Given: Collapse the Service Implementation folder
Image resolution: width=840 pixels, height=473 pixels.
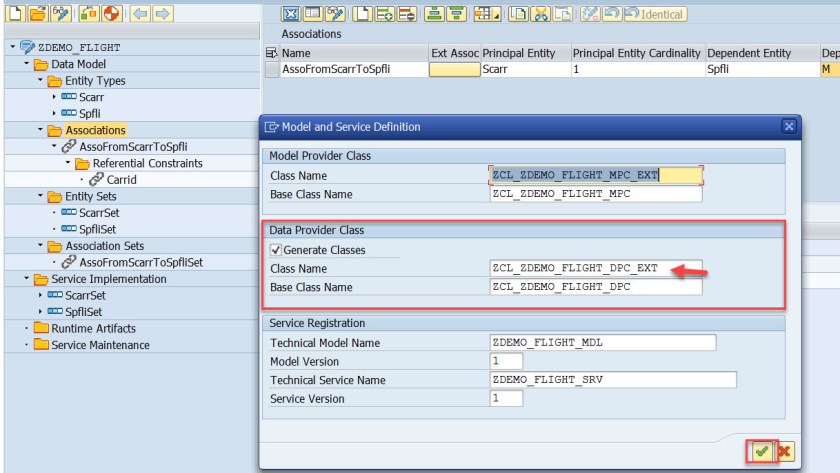Looking at the screenshot, I should [x=27, y=279].
